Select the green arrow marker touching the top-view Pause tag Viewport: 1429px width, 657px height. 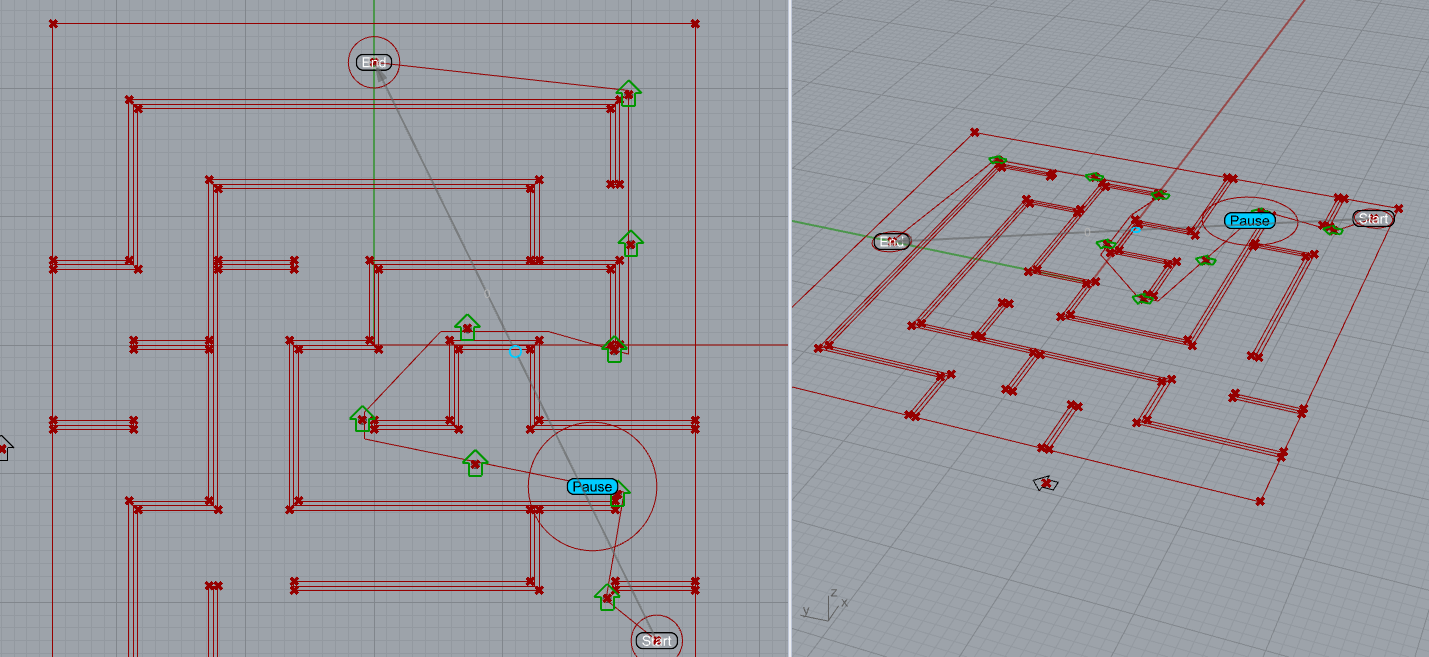(620, 495)
